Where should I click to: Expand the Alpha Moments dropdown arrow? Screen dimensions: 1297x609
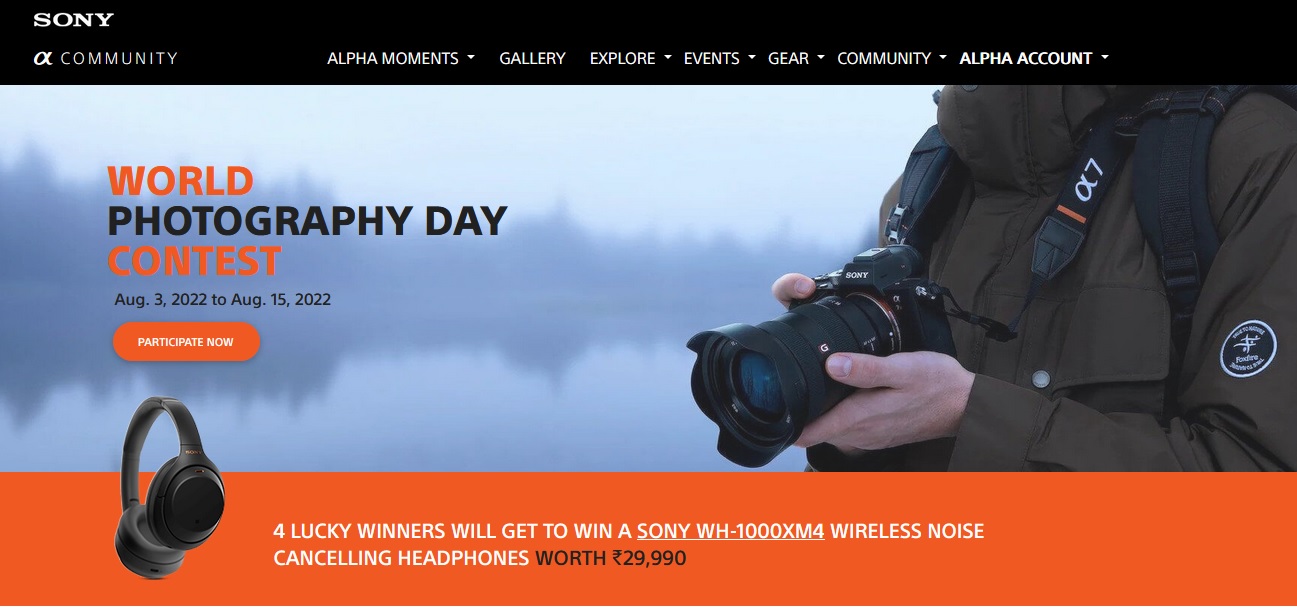point(471,58)
